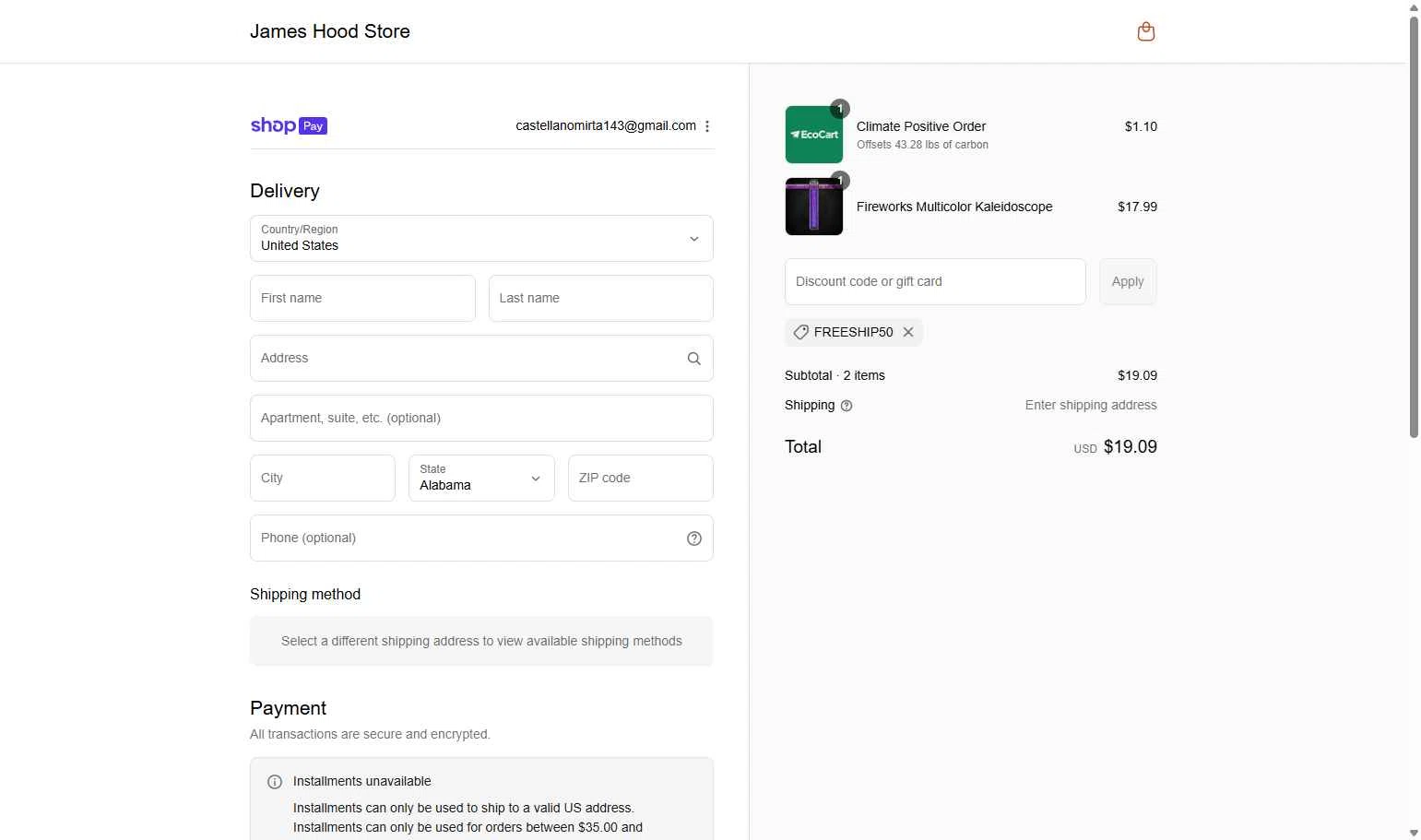Click the Climate Positive Order item name
This screenshot has width=1421, height=840.
point(921,126)
